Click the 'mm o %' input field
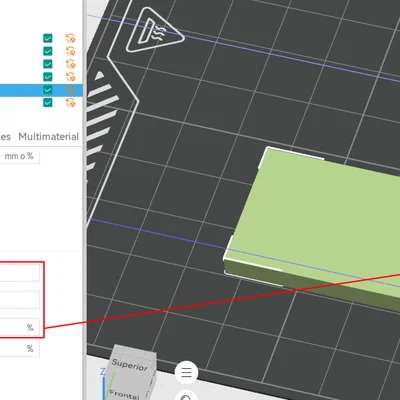 point(20,156)
